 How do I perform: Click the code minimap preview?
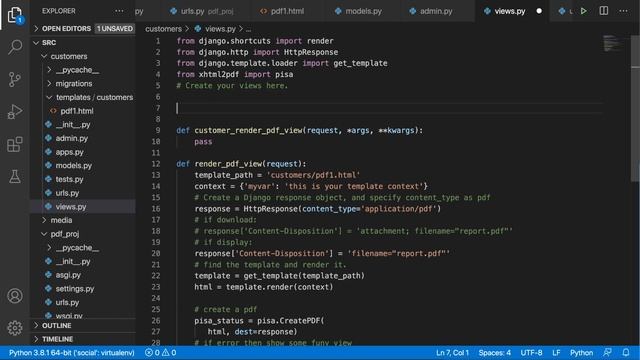pos(613,44)
